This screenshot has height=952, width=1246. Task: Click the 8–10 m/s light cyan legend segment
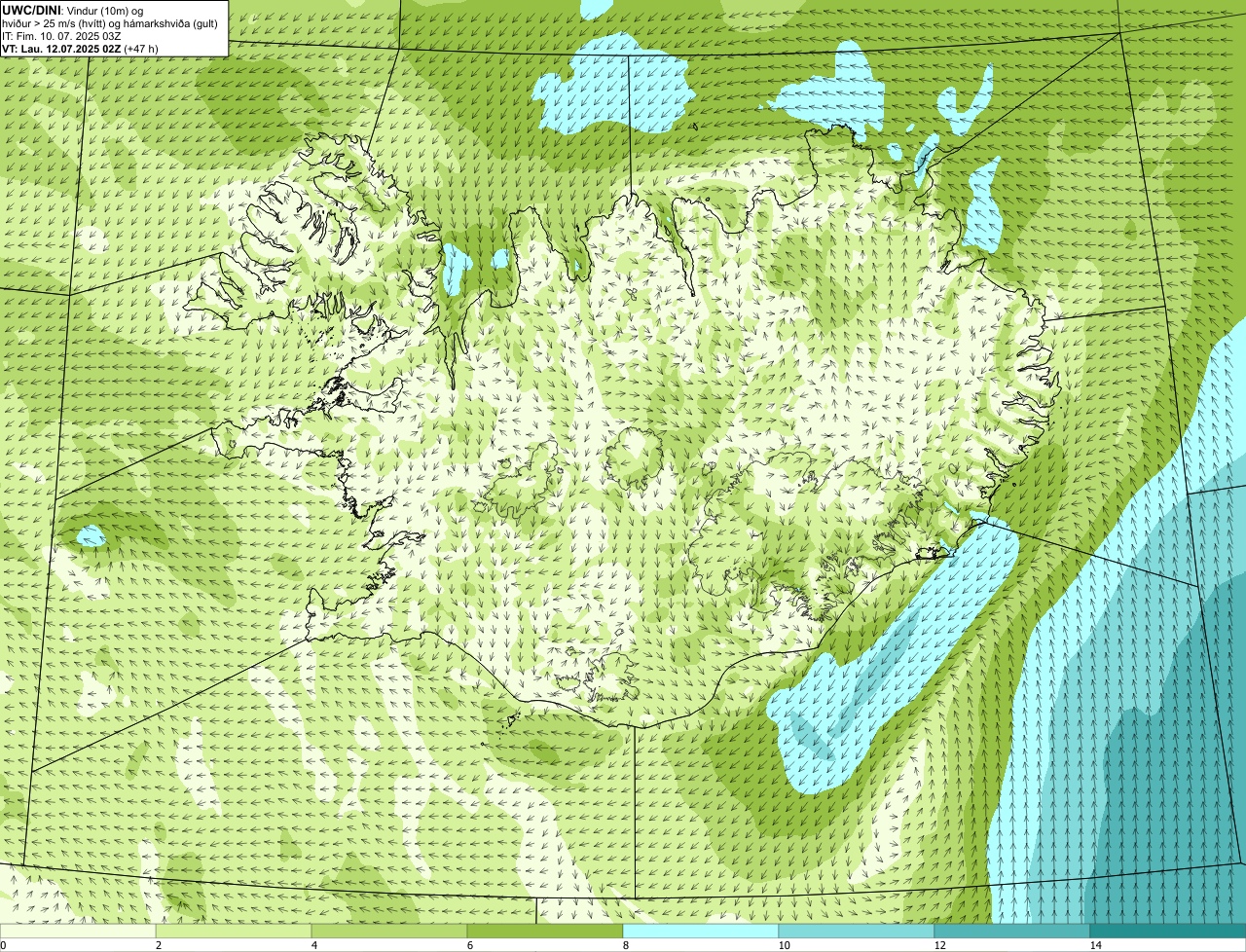click(x=701, y=931)
